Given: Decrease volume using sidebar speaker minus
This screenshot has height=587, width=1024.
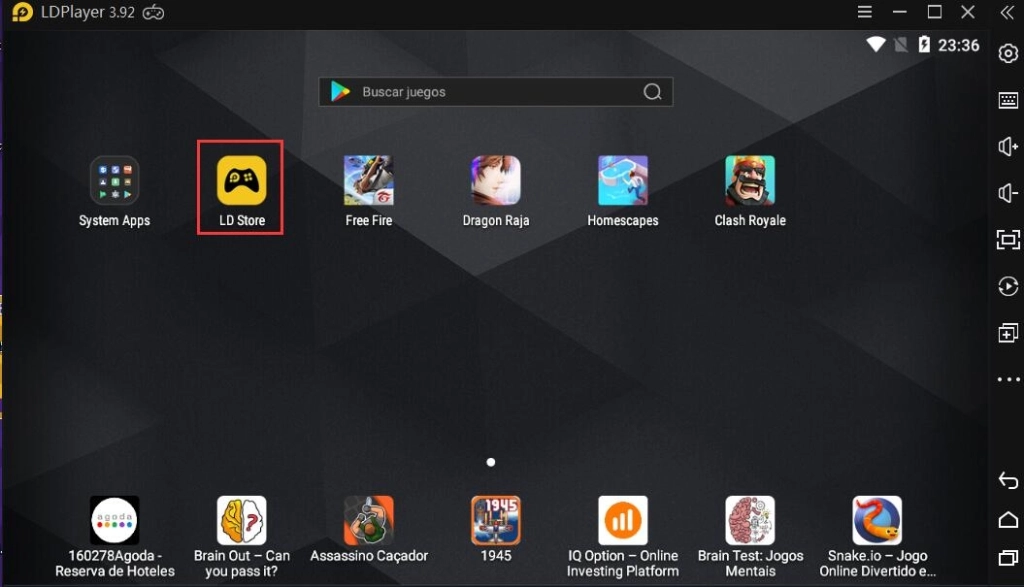Looking at the screenshot, I should 1008,193.
